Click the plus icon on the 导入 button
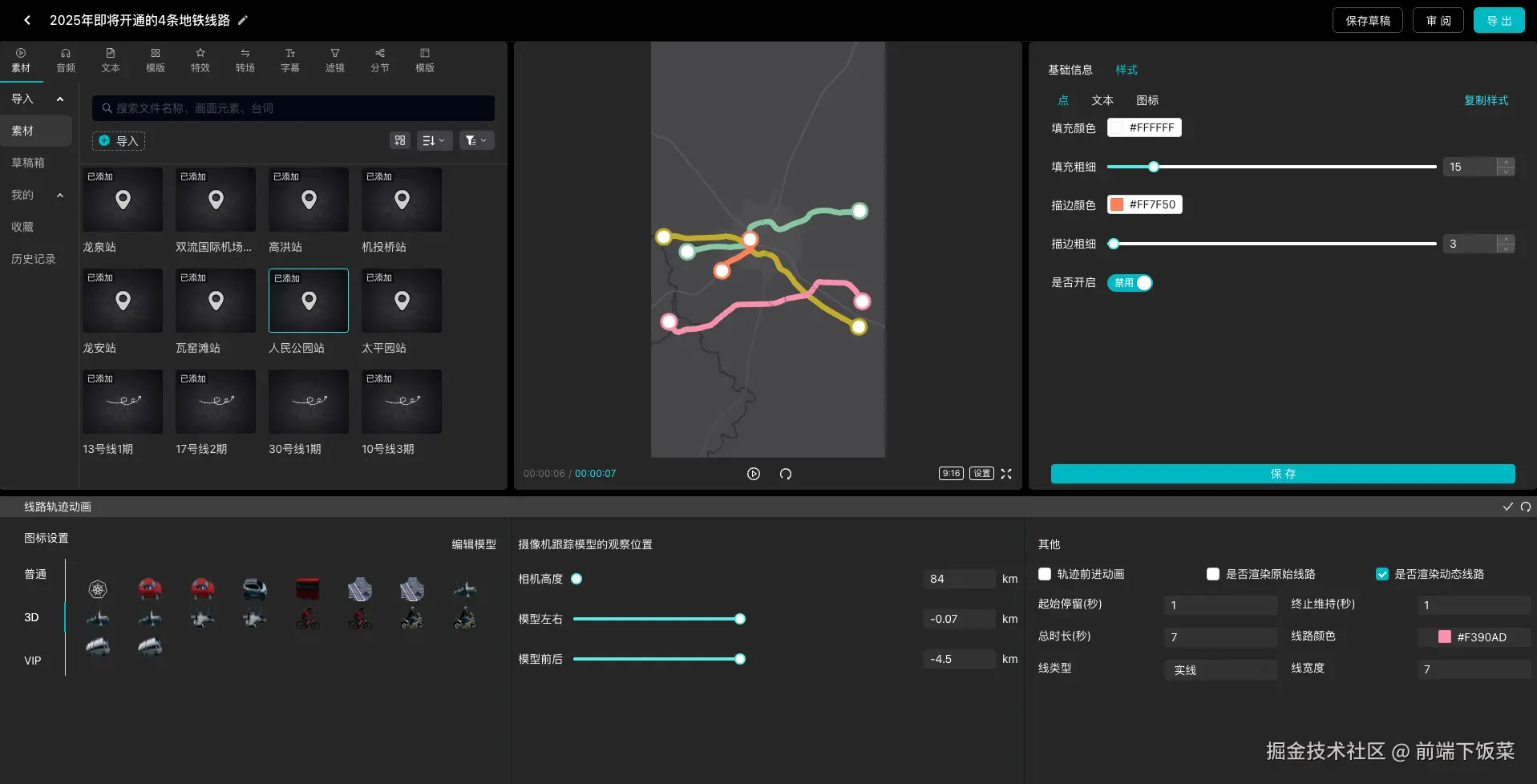 pos(104,141)
